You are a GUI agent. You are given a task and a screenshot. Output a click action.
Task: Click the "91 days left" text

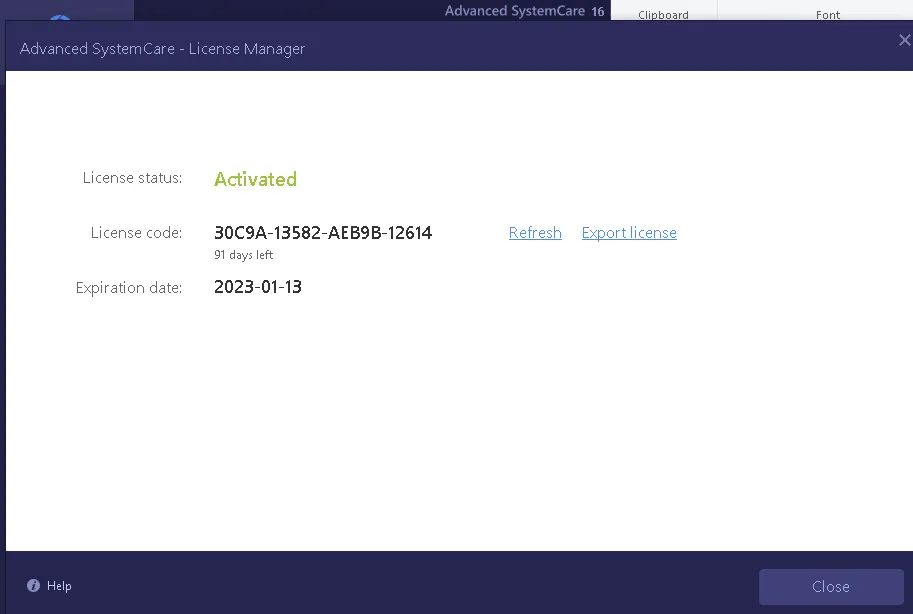click(243, 255)
